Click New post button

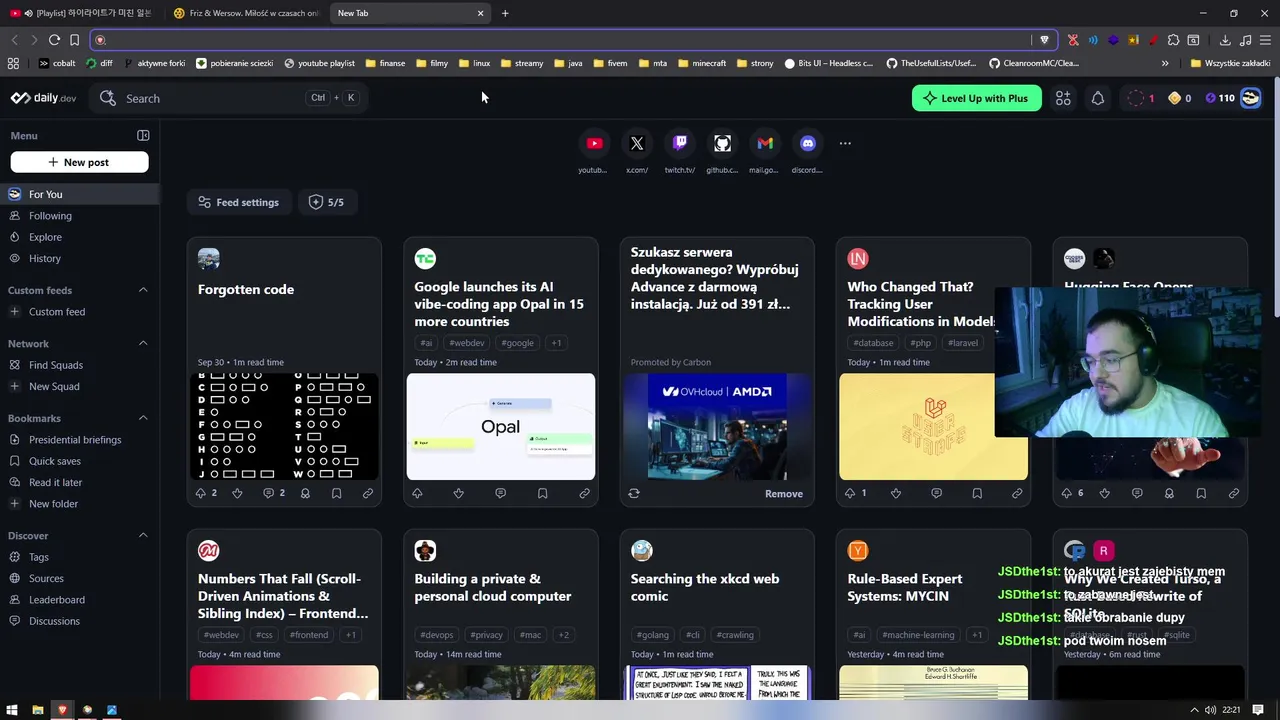79,162
